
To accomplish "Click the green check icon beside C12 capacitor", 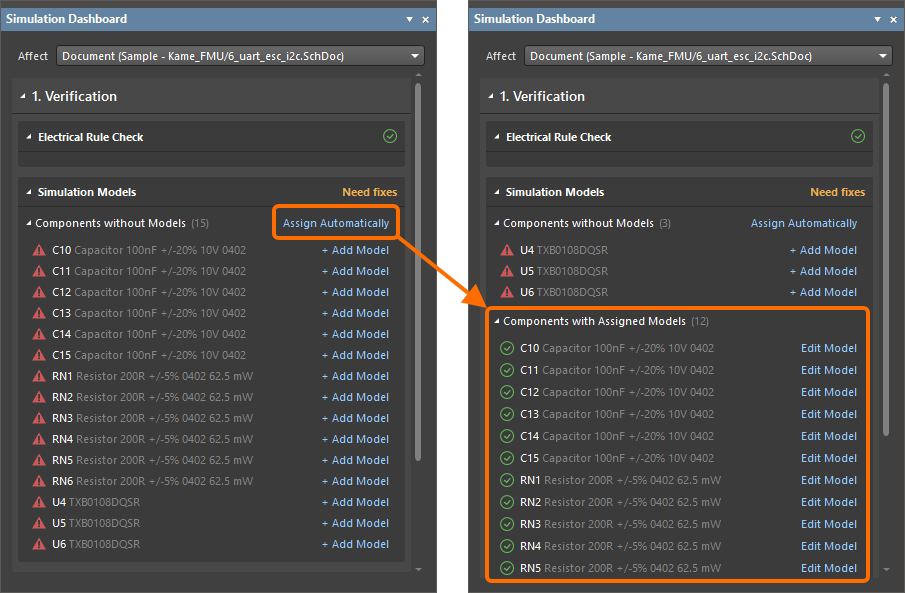I will point(507,392).
